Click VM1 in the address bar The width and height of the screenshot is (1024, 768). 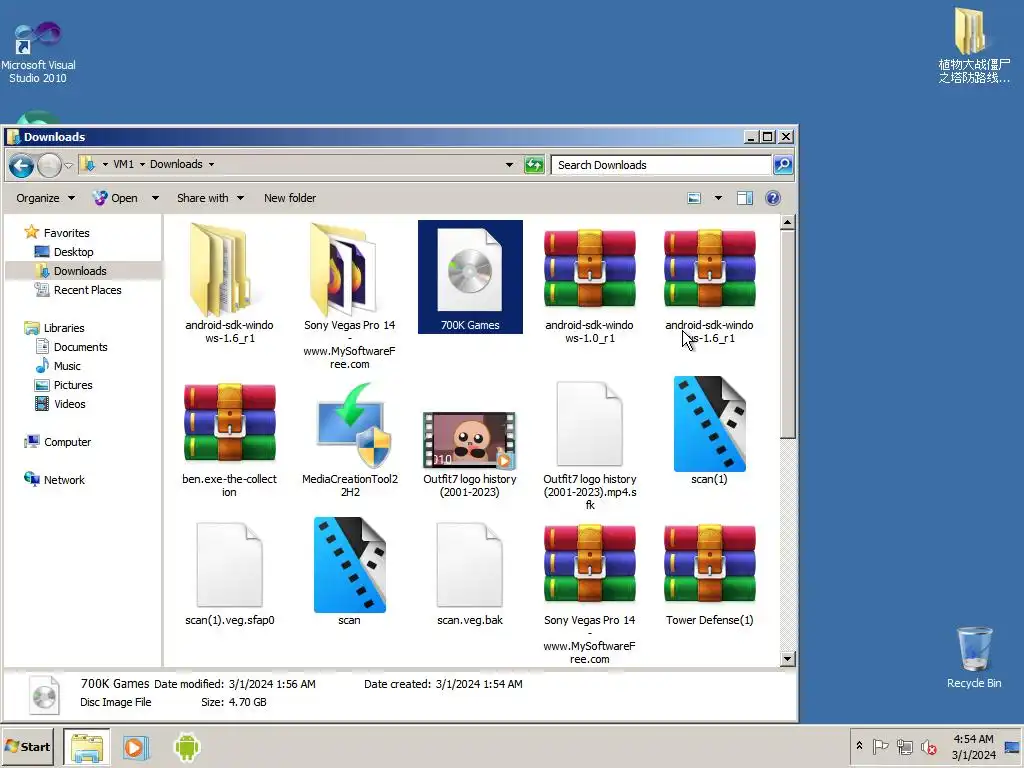123,165
